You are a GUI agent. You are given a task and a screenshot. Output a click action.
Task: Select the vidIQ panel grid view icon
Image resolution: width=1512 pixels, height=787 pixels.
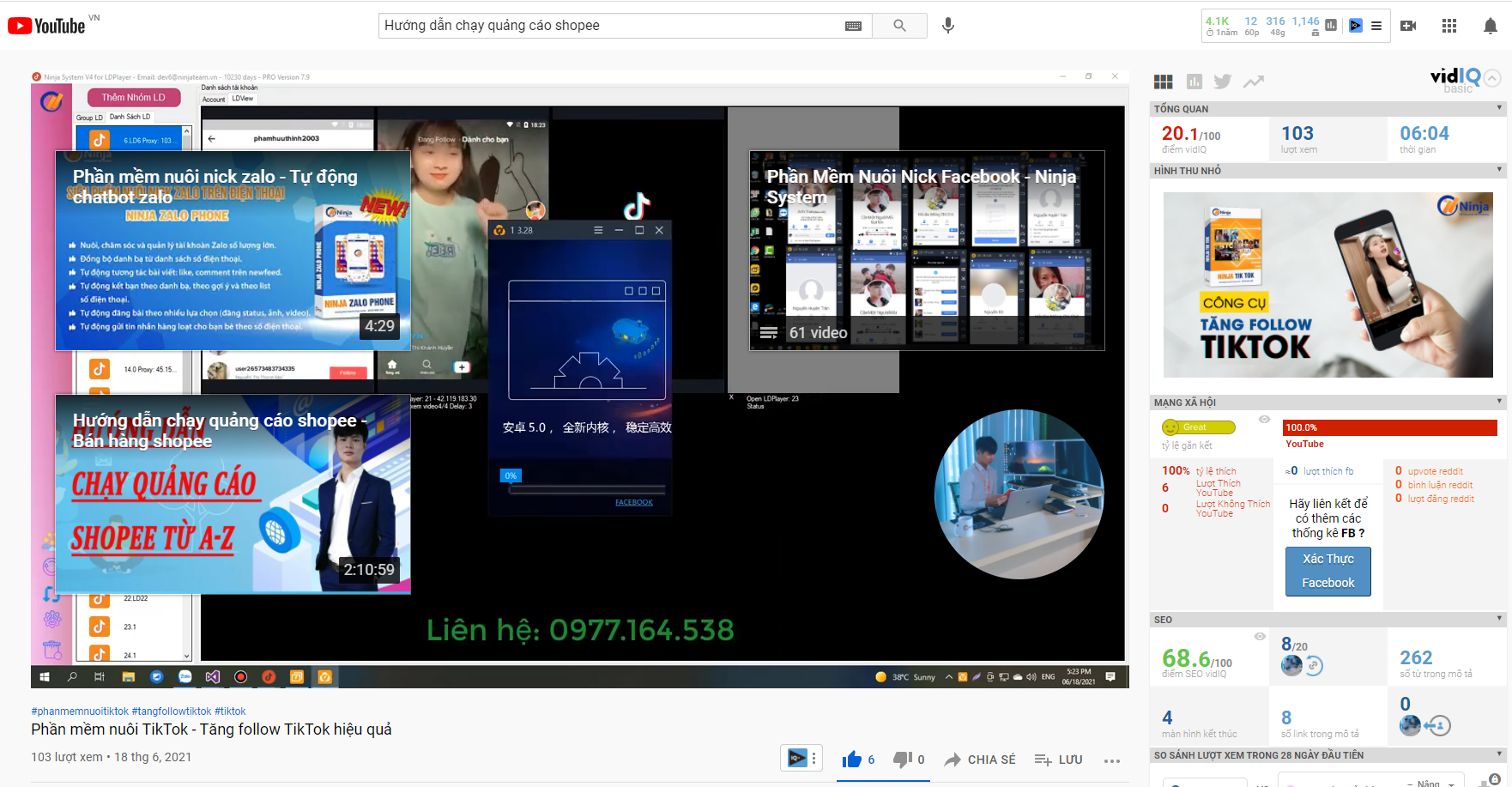[x=1164, y=82]
